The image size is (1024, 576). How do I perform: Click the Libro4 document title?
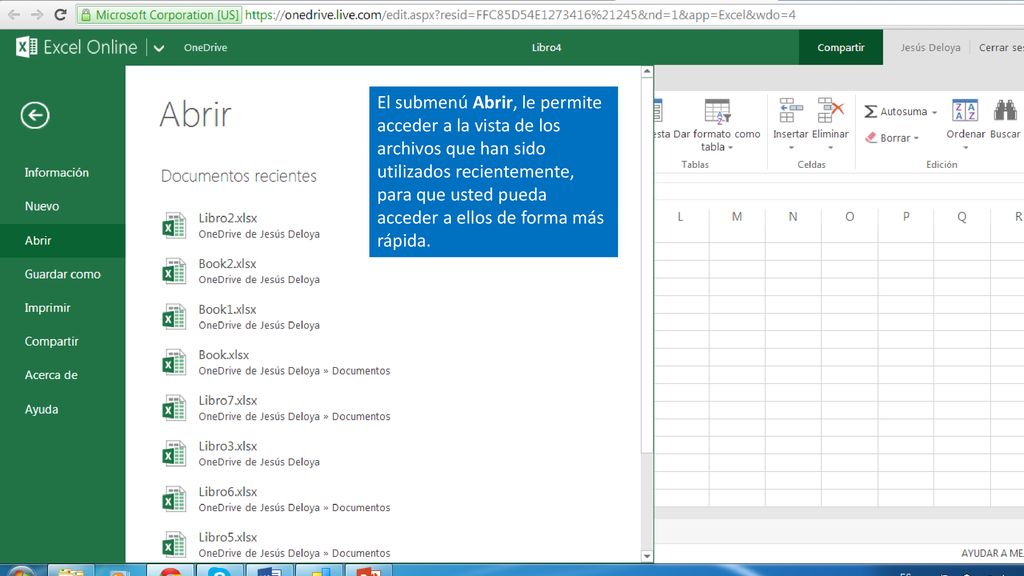[x=546, y=48]
